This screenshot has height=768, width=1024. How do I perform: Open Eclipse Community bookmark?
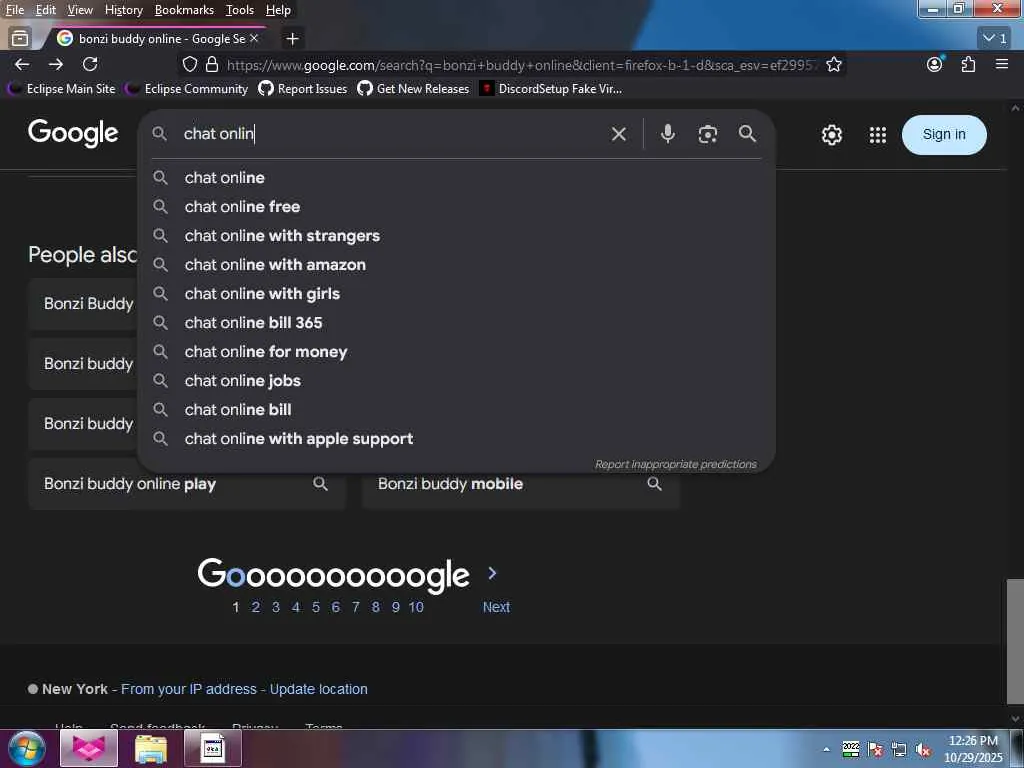pyautogui.click(x=187, y=89)
